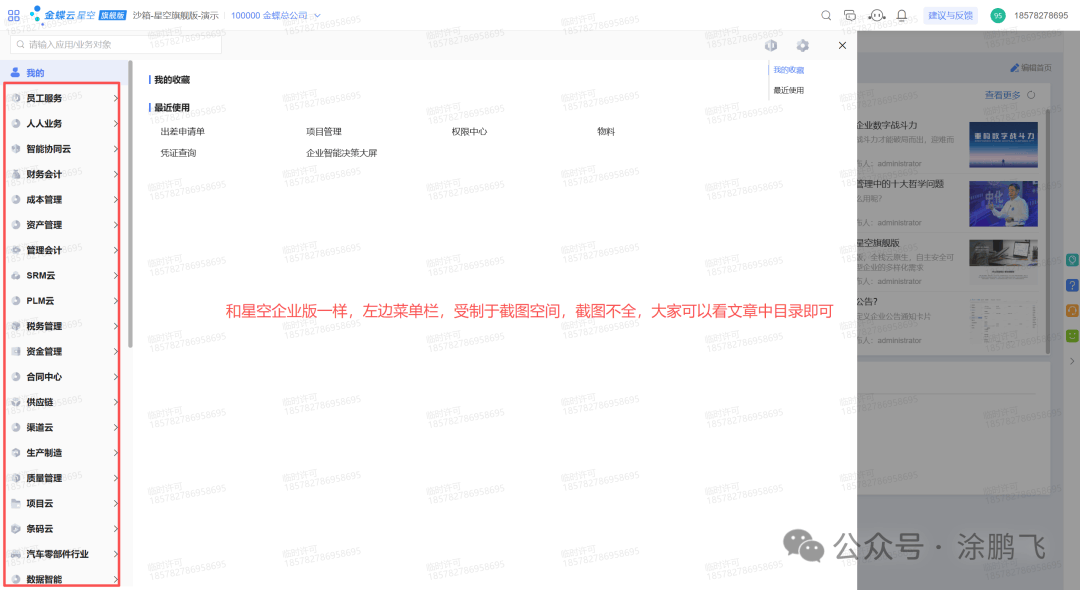Open the customer service robot icon

pyautogui.click(x=877, y=15)
